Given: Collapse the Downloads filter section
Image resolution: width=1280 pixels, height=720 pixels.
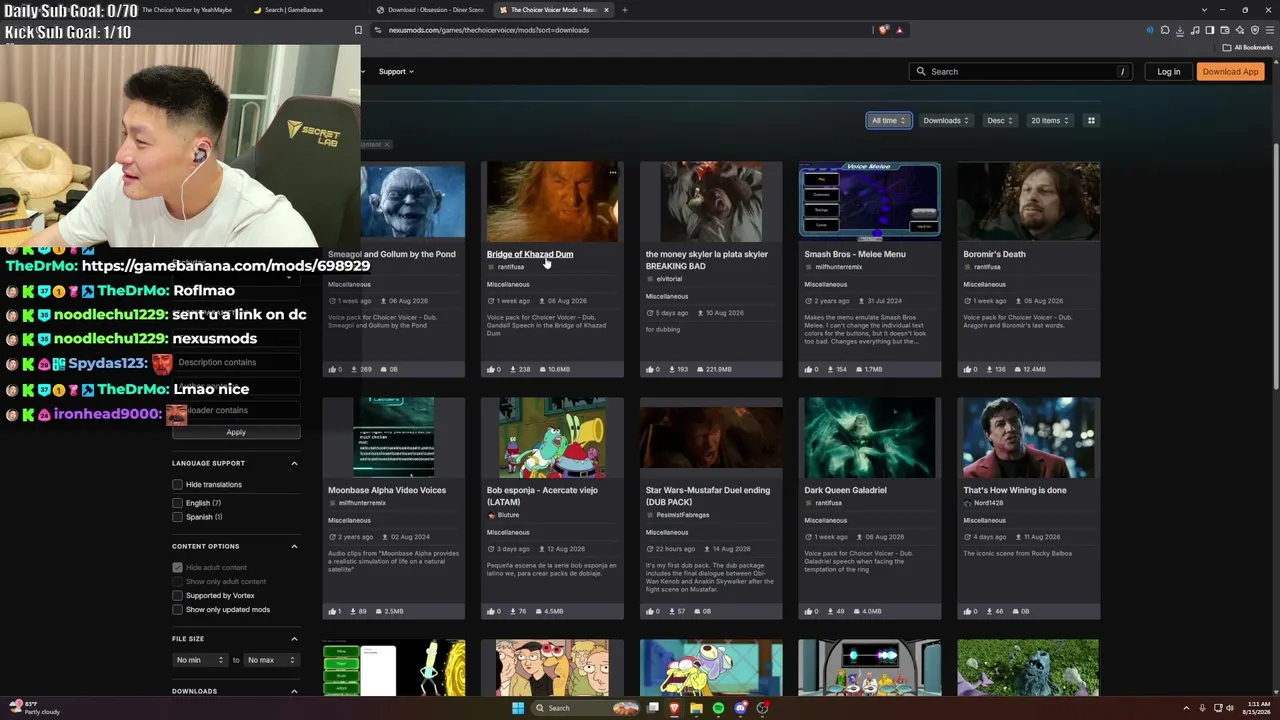Looking at the screenshot, I should [x=294, y=691].
